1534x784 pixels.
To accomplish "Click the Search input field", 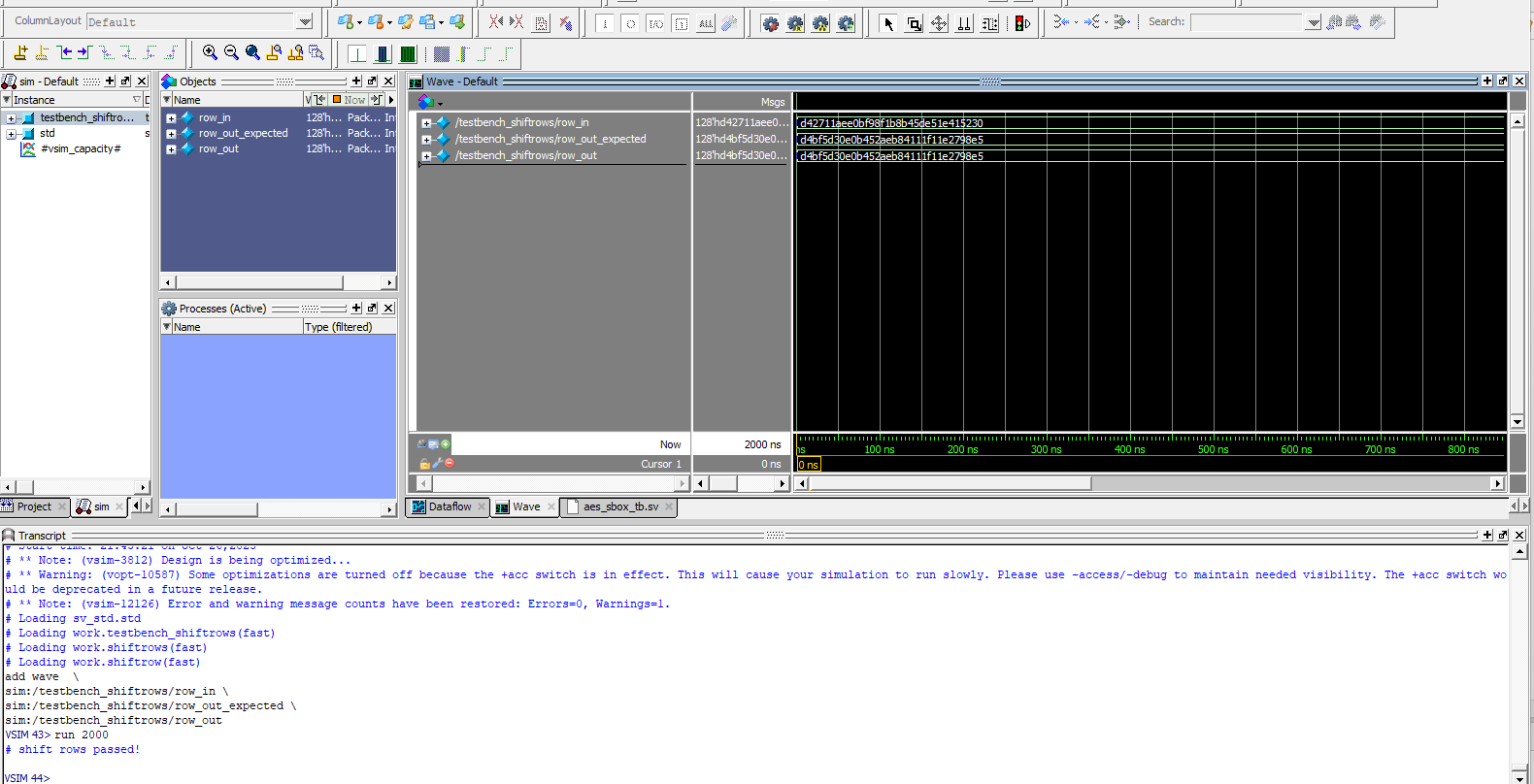I will (x=1247, y=22).
